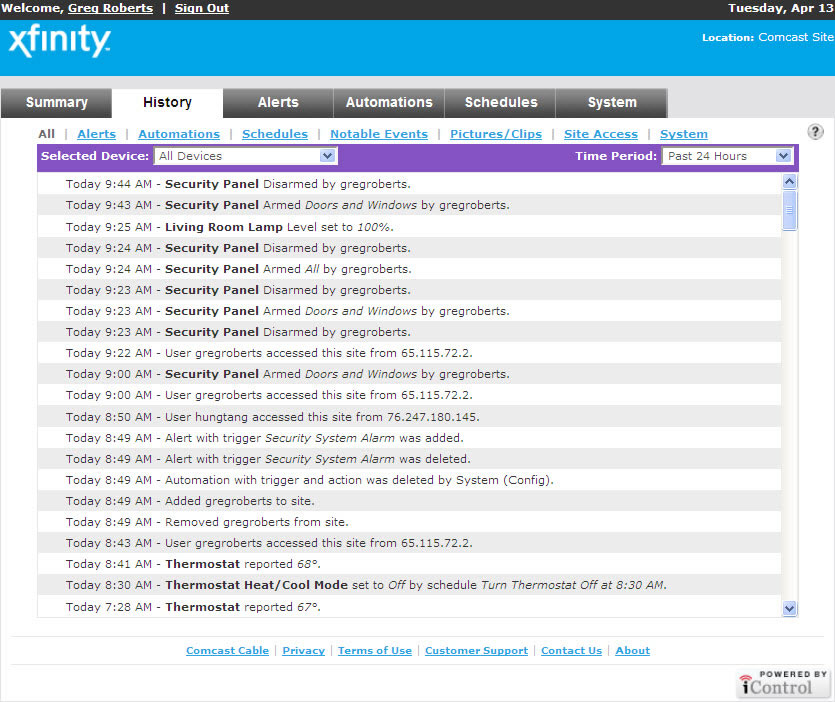
Task: Switch to the Summary tab
Action: [x=56, y=103]
